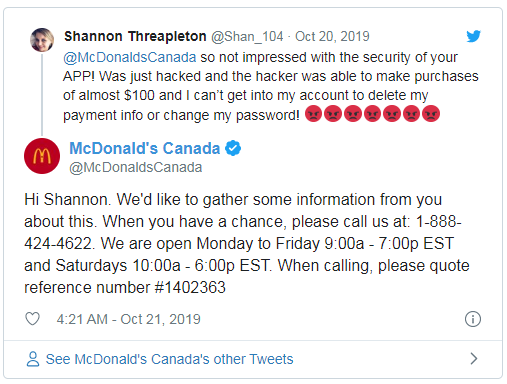This screenshot has width=507, height=384.
Task: Open the @Shan_104 handle
Action: 247,36
